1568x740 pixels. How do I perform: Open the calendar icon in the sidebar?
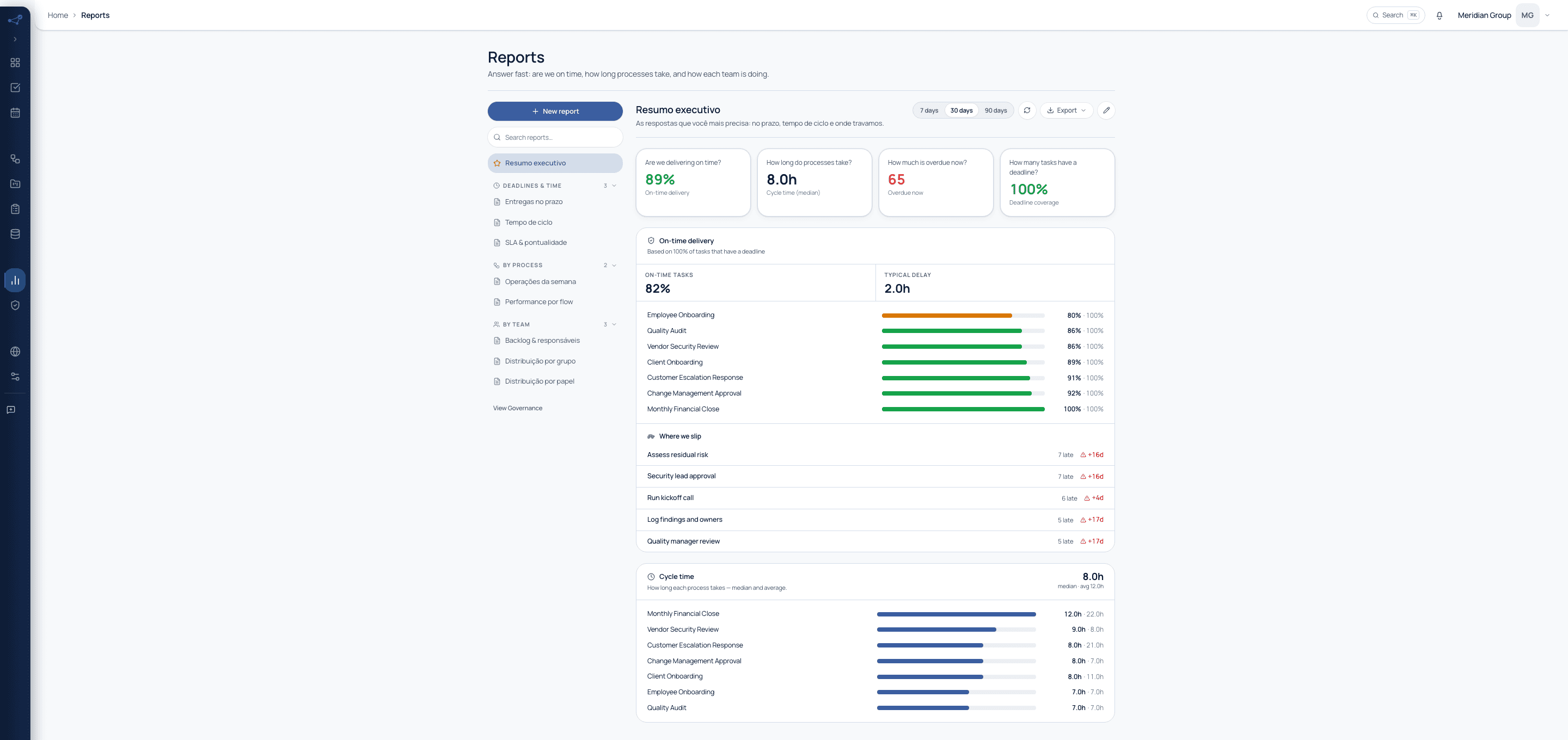(15, 113)
